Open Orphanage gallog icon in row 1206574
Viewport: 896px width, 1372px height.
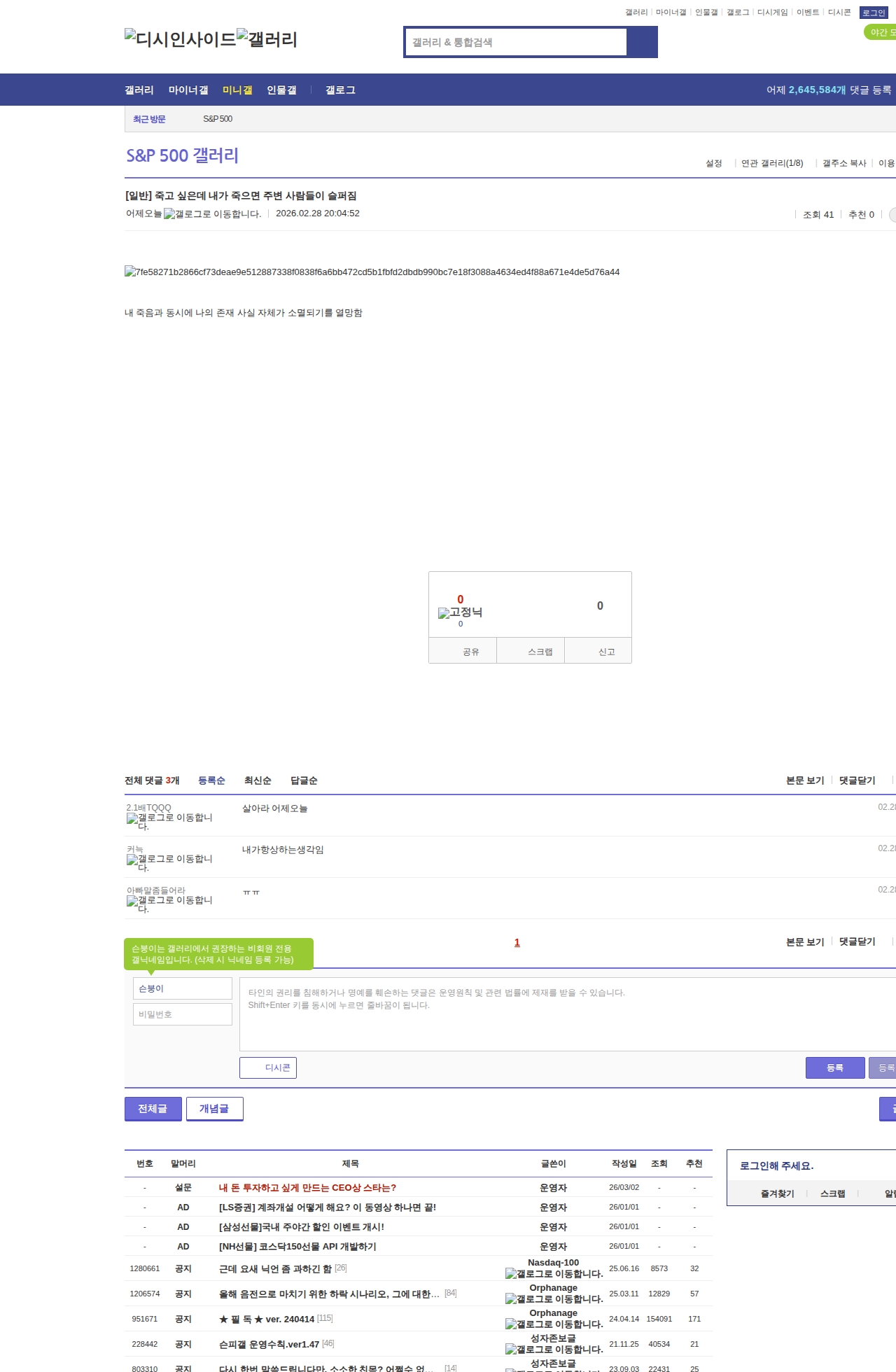pos(554,1299)
